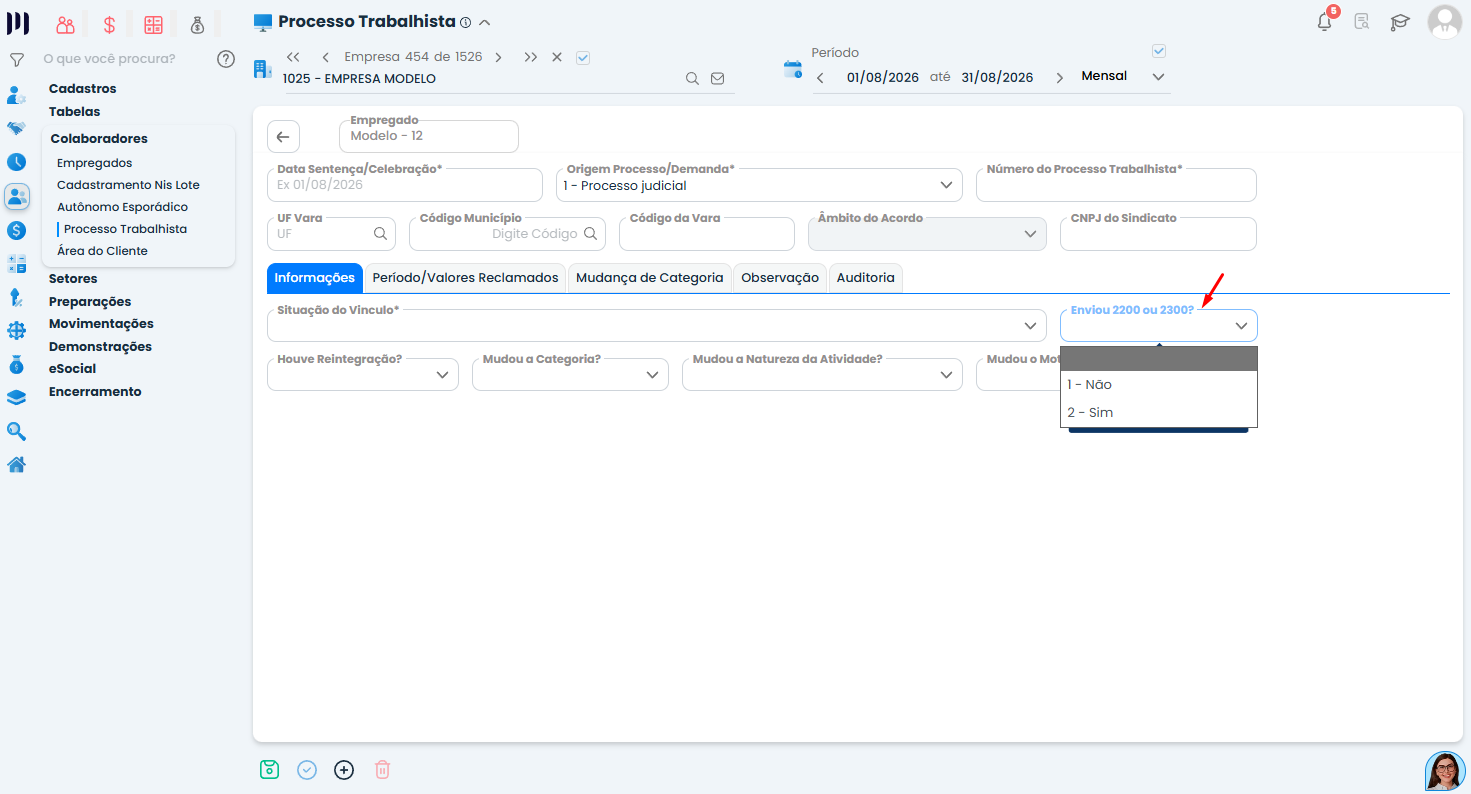Go back with the arrow button

coord(283,136)
